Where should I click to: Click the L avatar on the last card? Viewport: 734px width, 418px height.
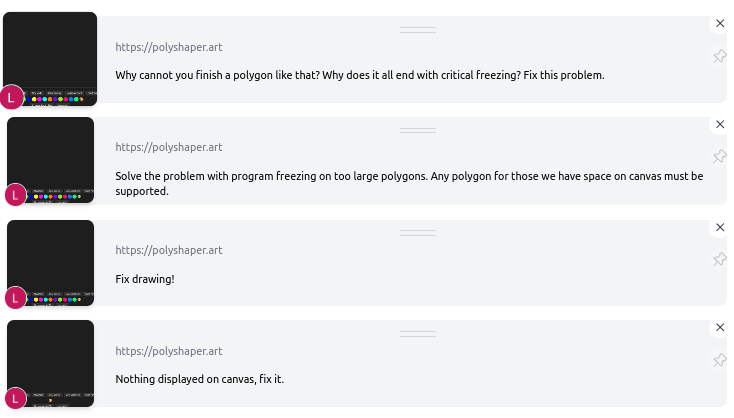[15, 398]
